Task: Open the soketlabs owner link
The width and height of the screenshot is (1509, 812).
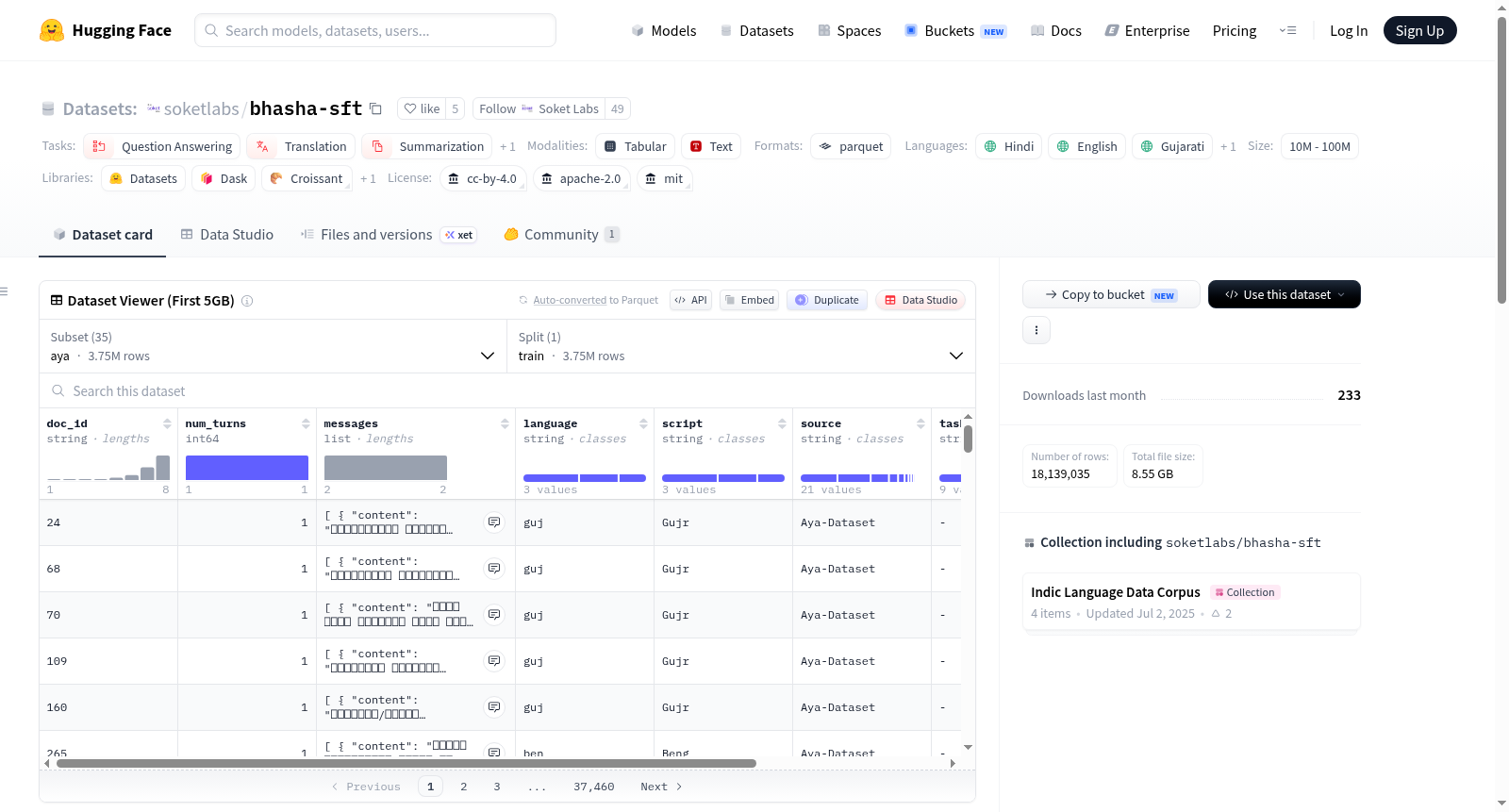Action: tap(201, 108)
